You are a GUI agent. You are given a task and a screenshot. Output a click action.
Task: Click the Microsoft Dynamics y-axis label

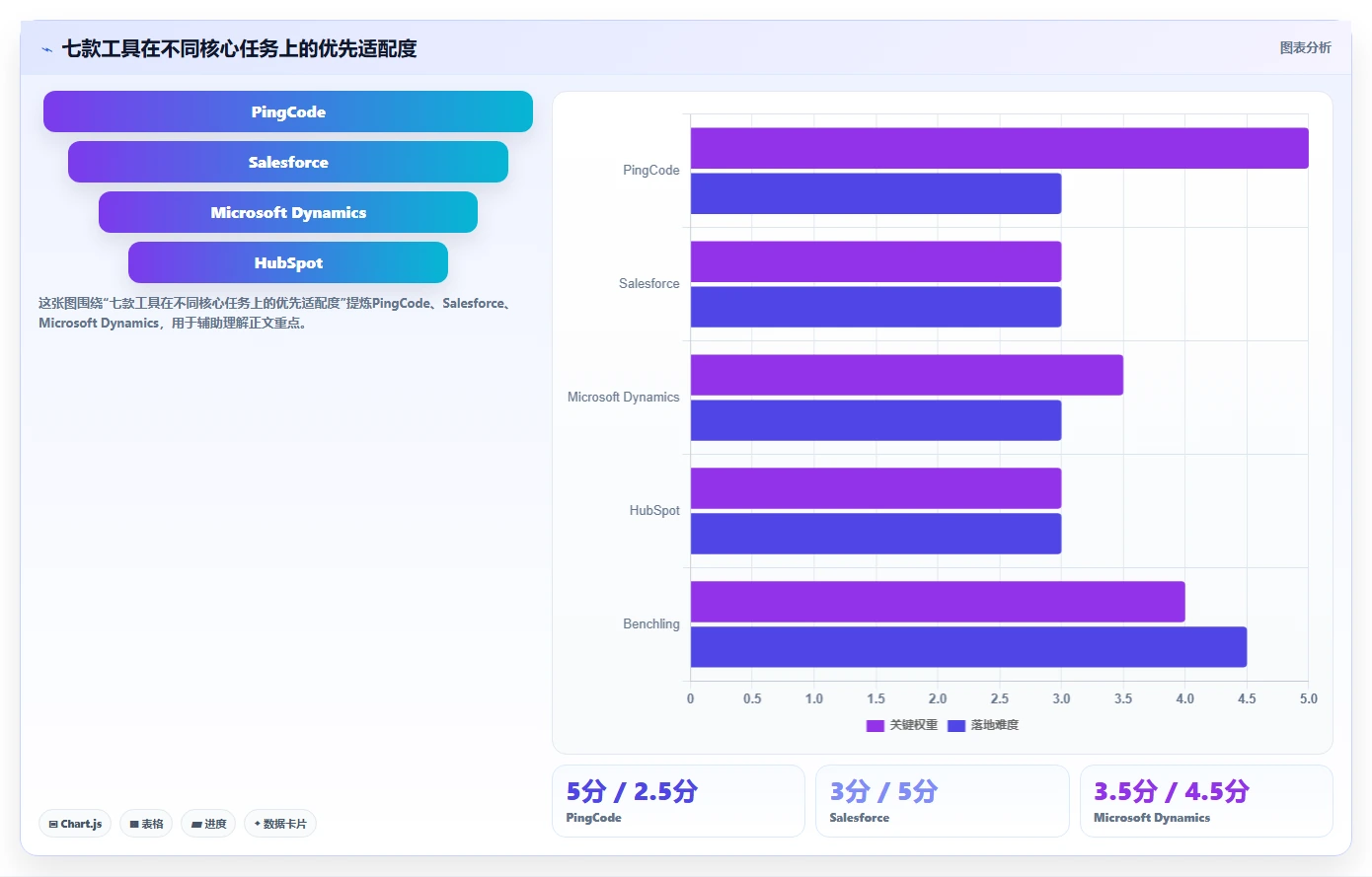[x=623, y=398]
